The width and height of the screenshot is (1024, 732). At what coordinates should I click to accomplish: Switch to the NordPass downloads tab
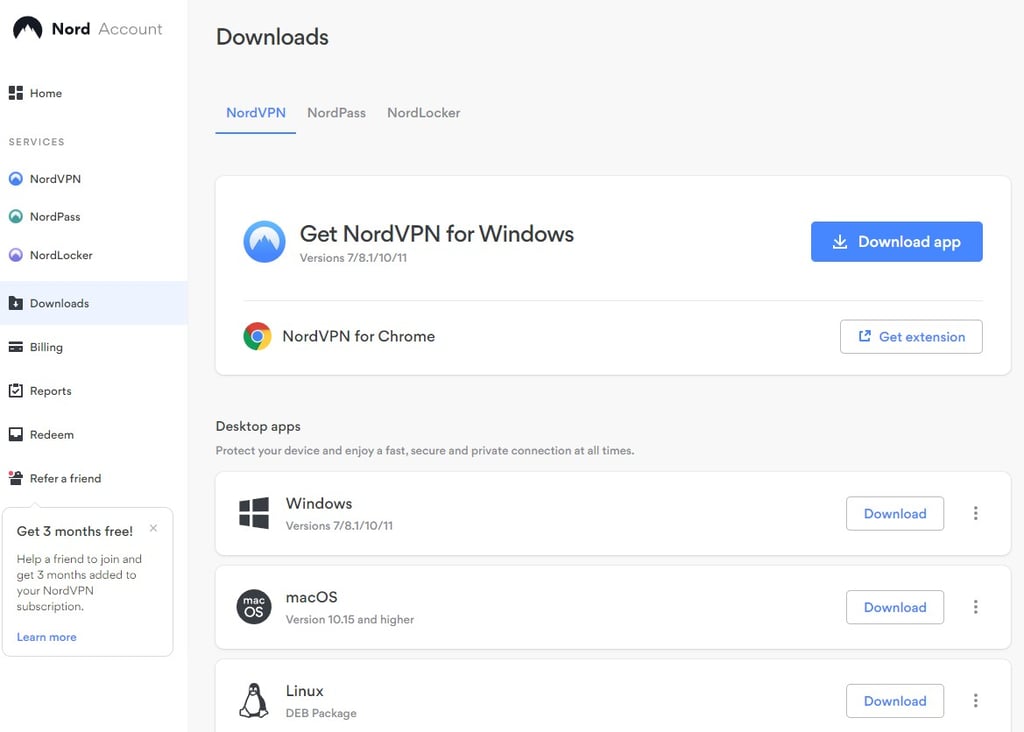(x=336, y=113)
